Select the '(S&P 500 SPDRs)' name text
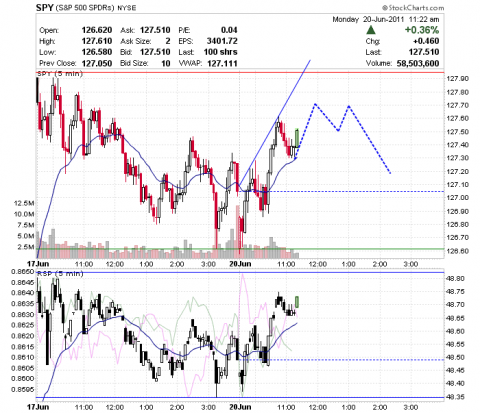480x413 pixels. (85, 8)
